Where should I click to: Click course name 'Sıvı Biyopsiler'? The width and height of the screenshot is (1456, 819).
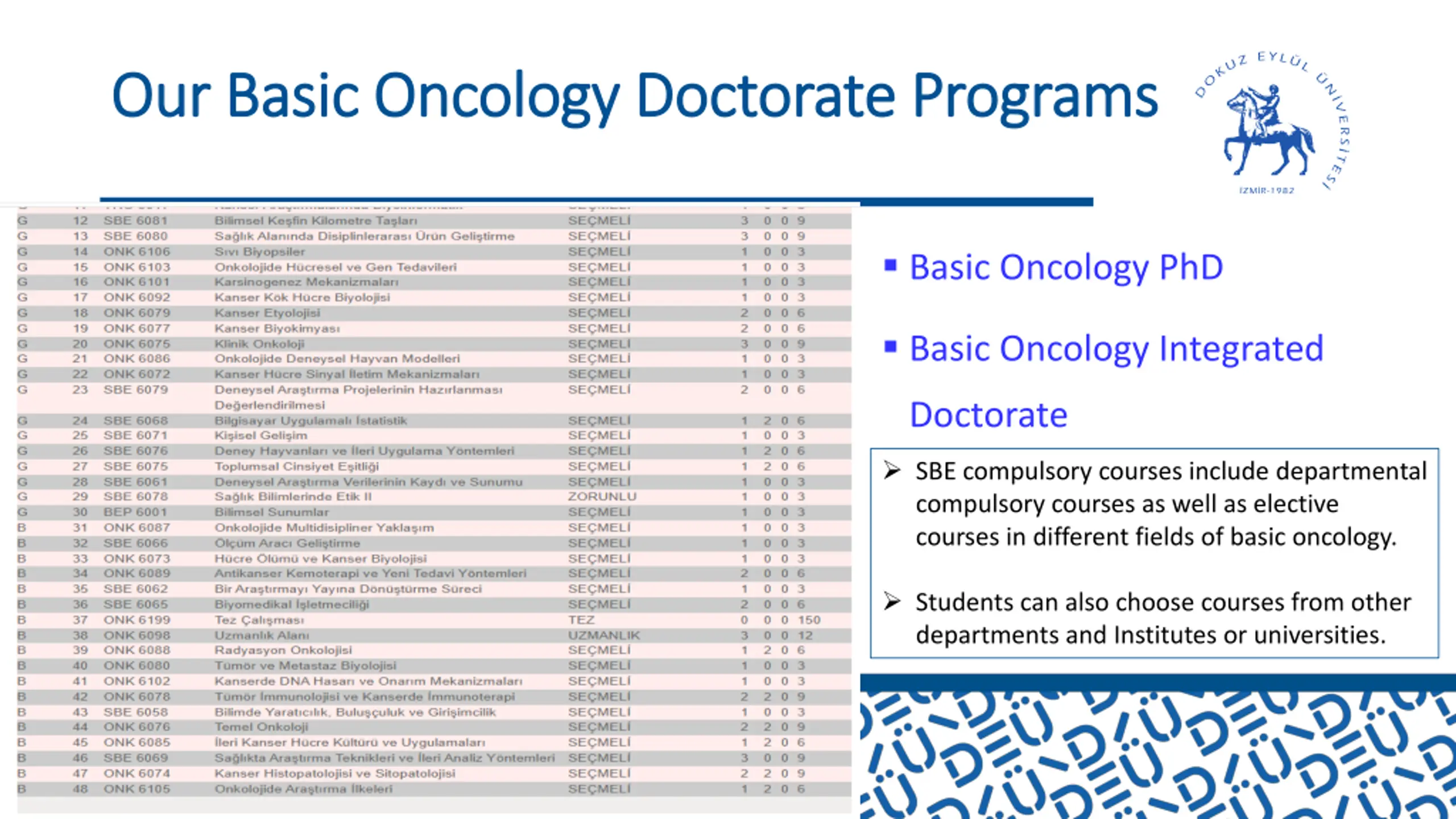click(259, 251)
